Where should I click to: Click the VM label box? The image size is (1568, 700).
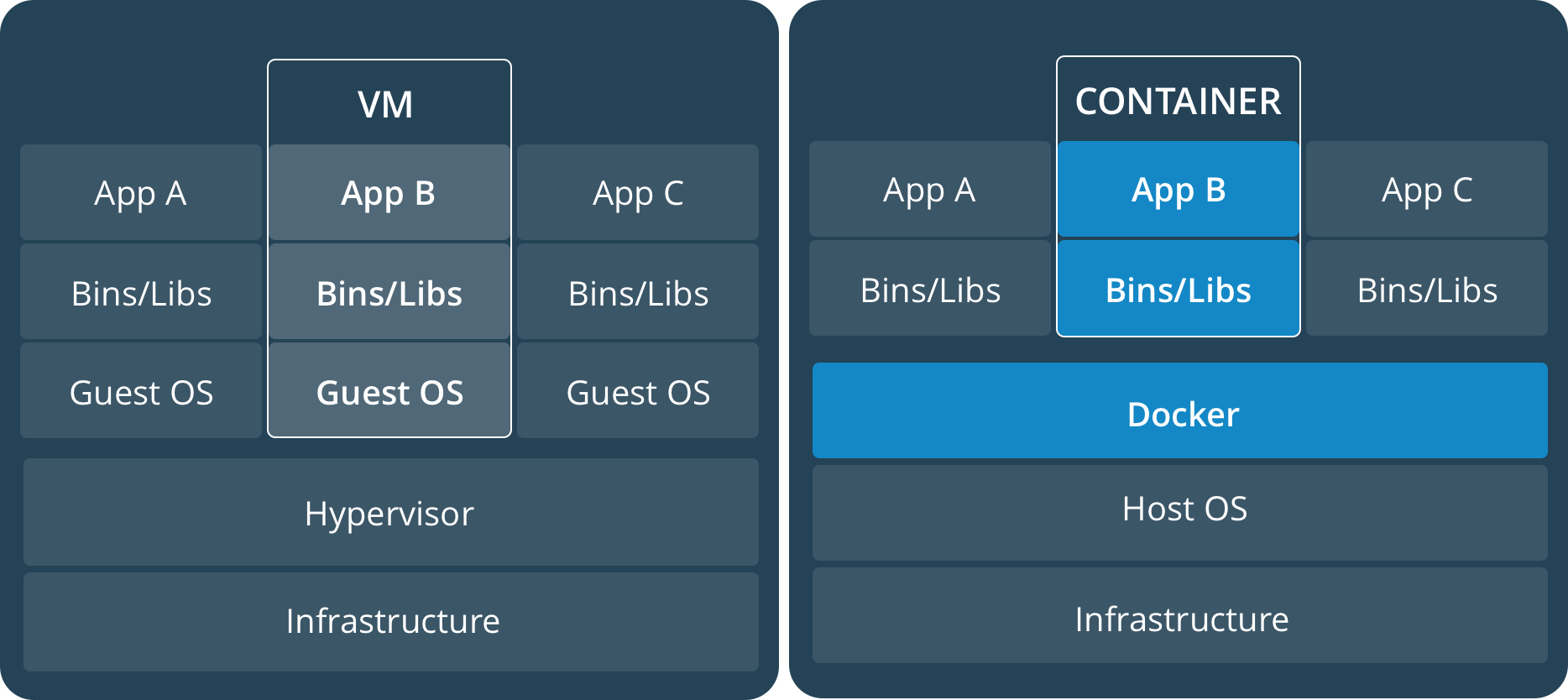(389, 103)
